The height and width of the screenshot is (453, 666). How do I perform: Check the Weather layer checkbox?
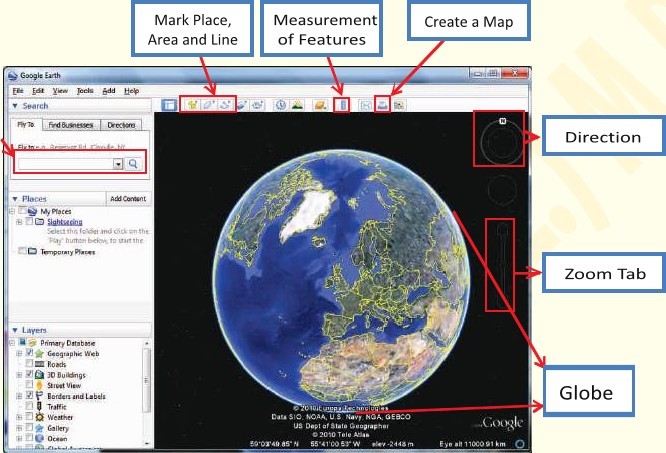coord(29,416)
